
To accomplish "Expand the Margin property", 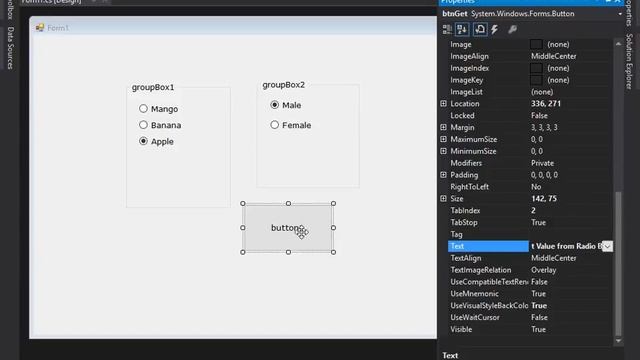I will click(x=444, y=127).
